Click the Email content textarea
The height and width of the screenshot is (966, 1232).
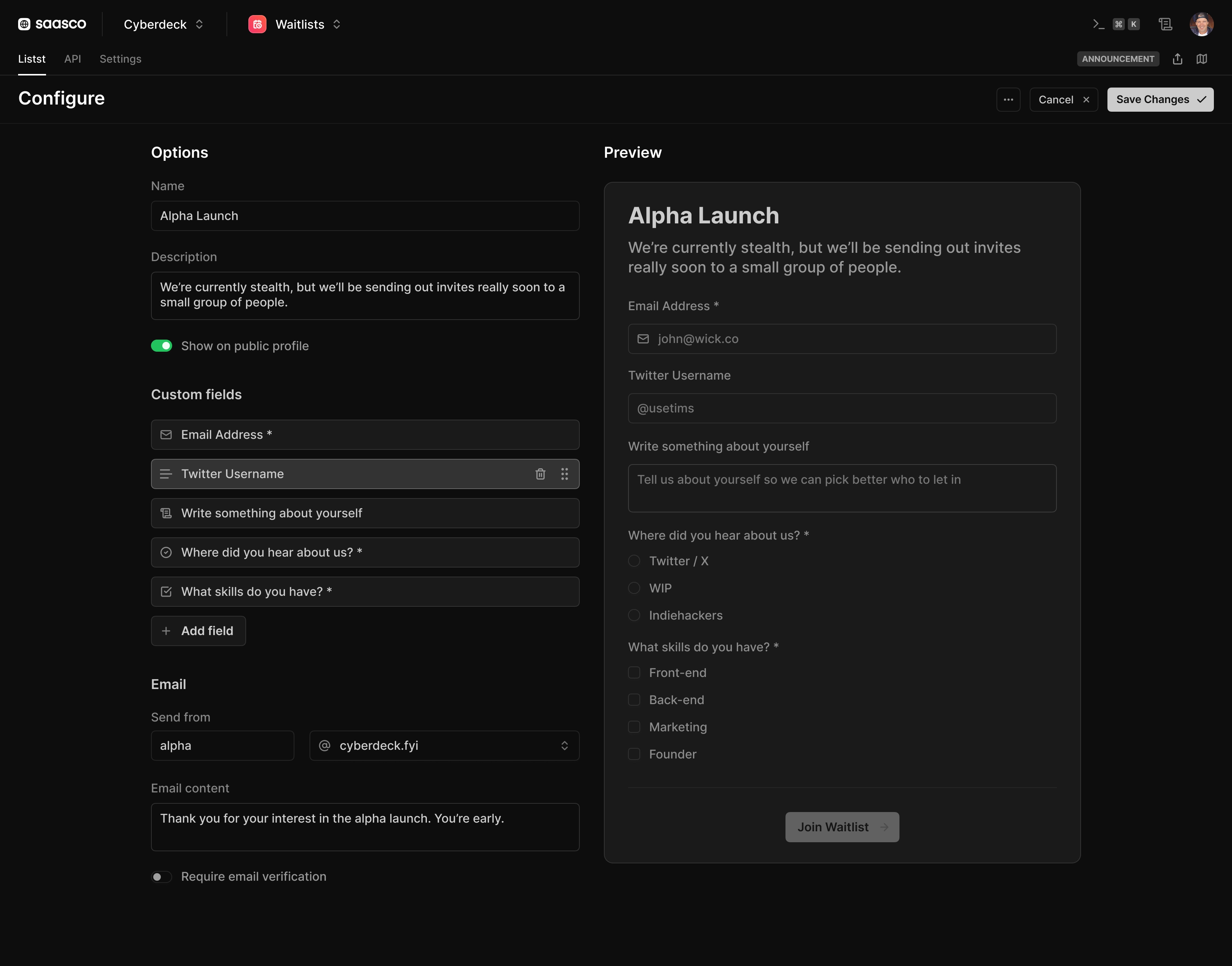click(365, 828)
